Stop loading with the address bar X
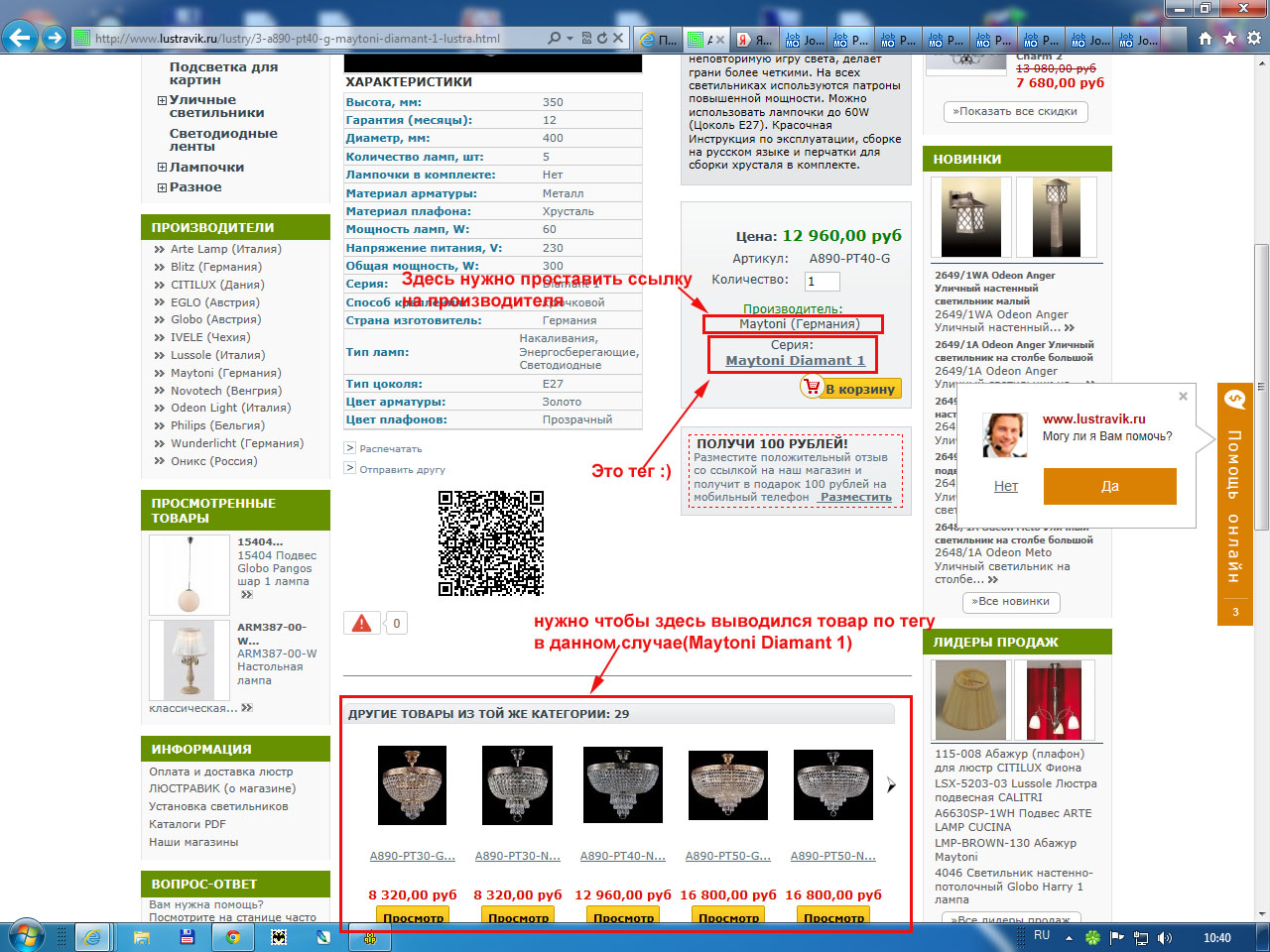 pyautogui.click(x=618, y=38)
